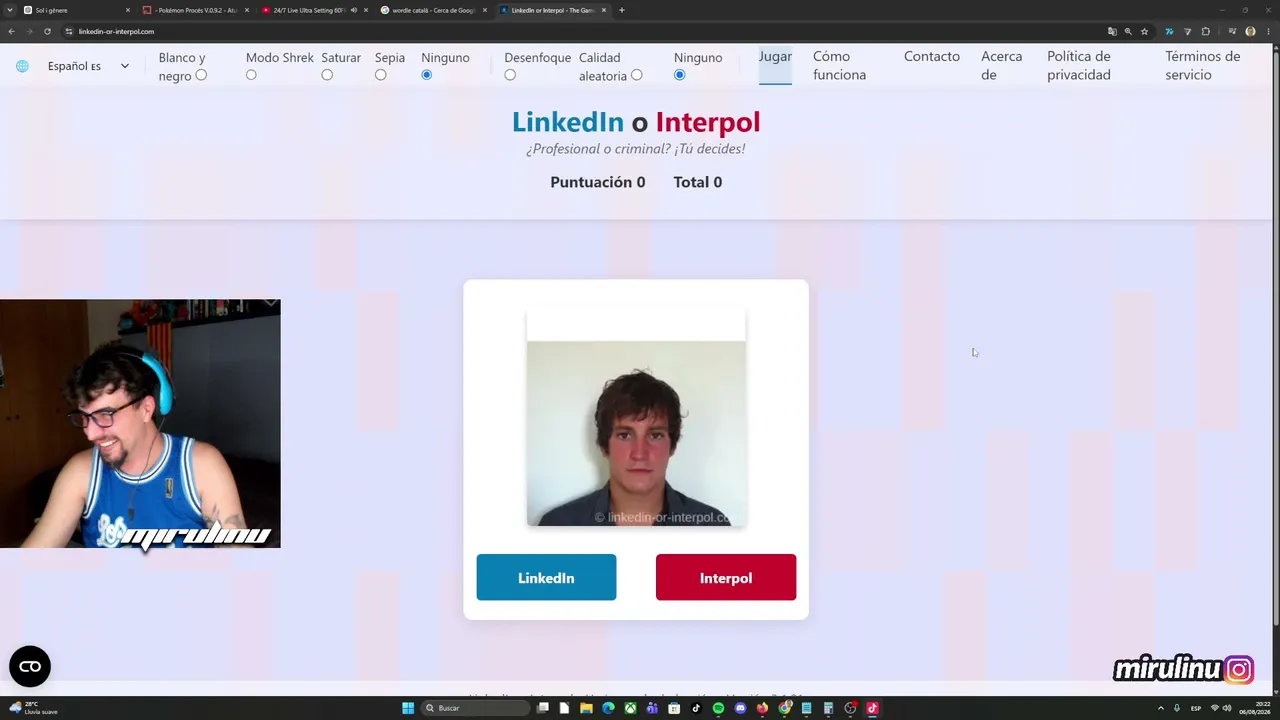Open the Contacto page

[932, 57]
